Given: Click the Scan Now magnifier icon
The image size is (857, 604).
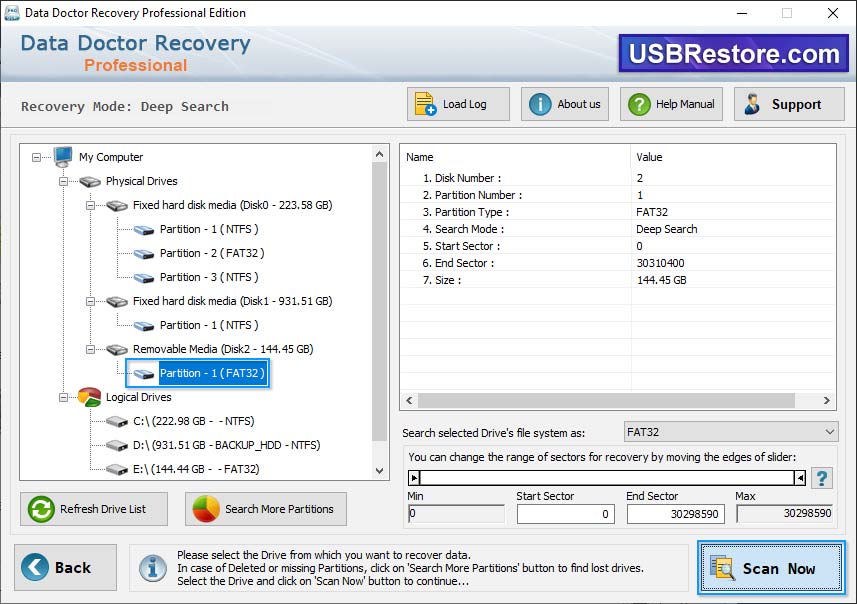Looking at the screenshot, I should tap(723, 567).
